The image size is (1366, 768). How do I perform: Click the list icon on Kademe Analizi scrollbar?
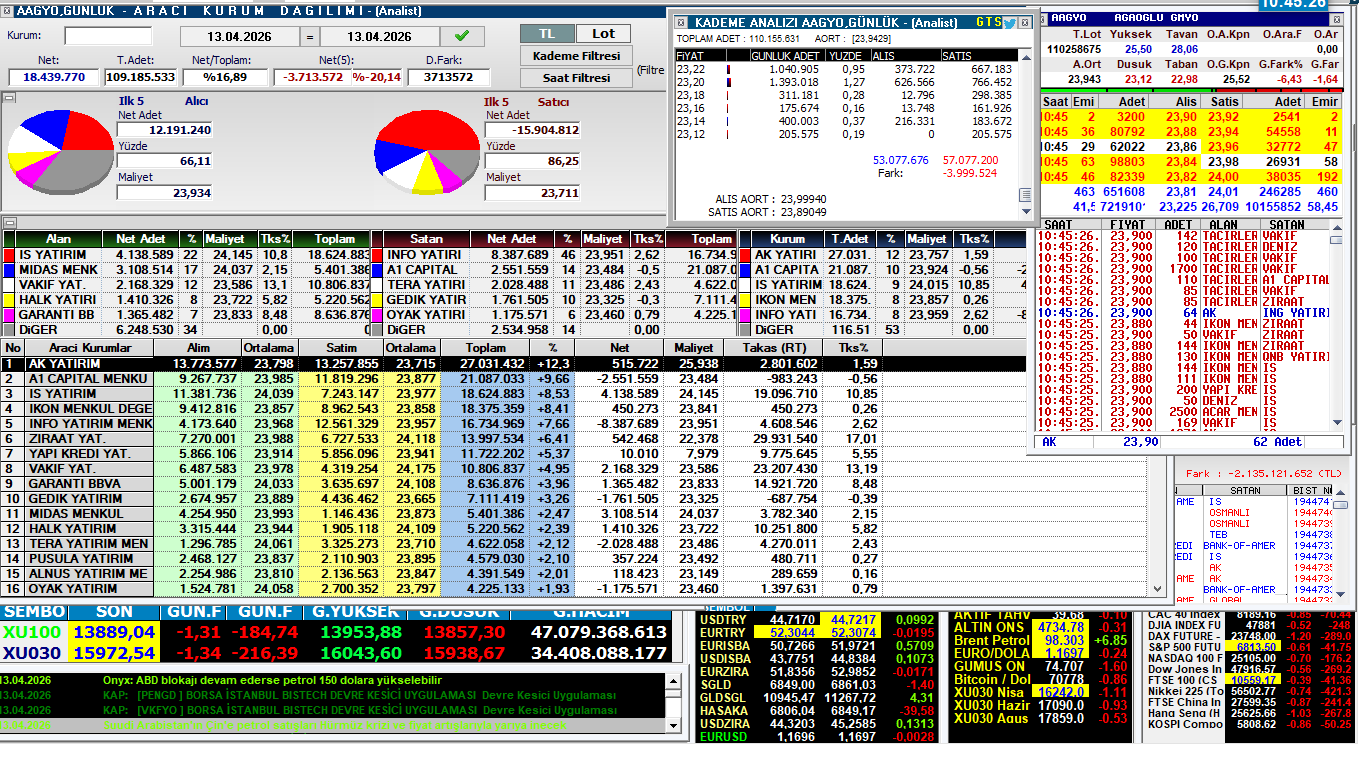click(1024, 195)
